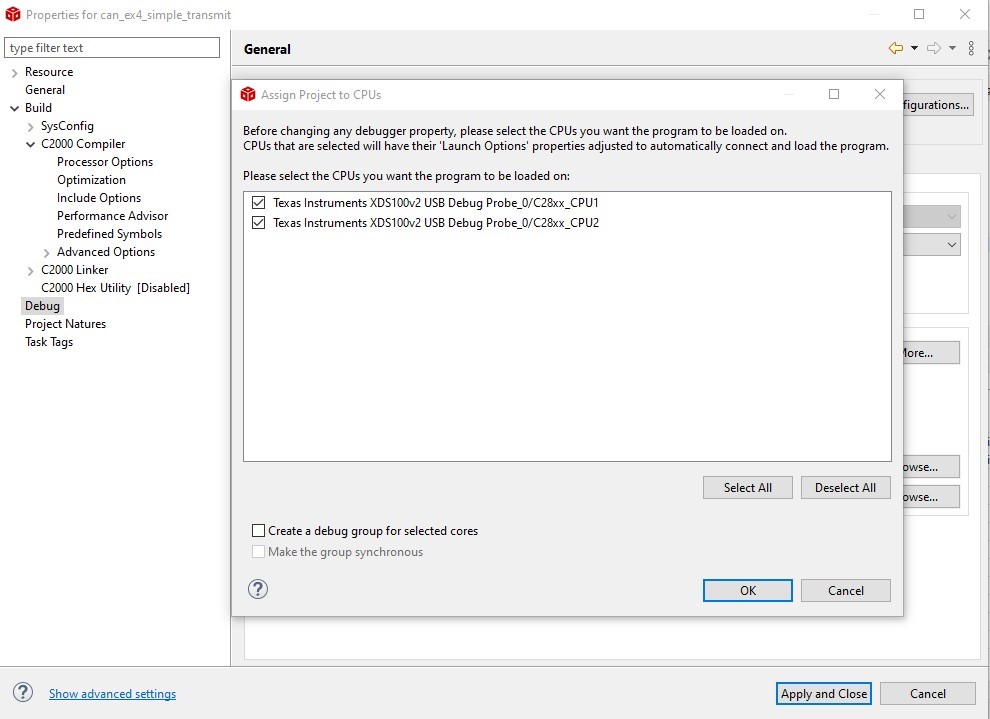The height and width of the screenshot is (719, 990).
Task: Open the Show advanced settings link
Action: 112,693
